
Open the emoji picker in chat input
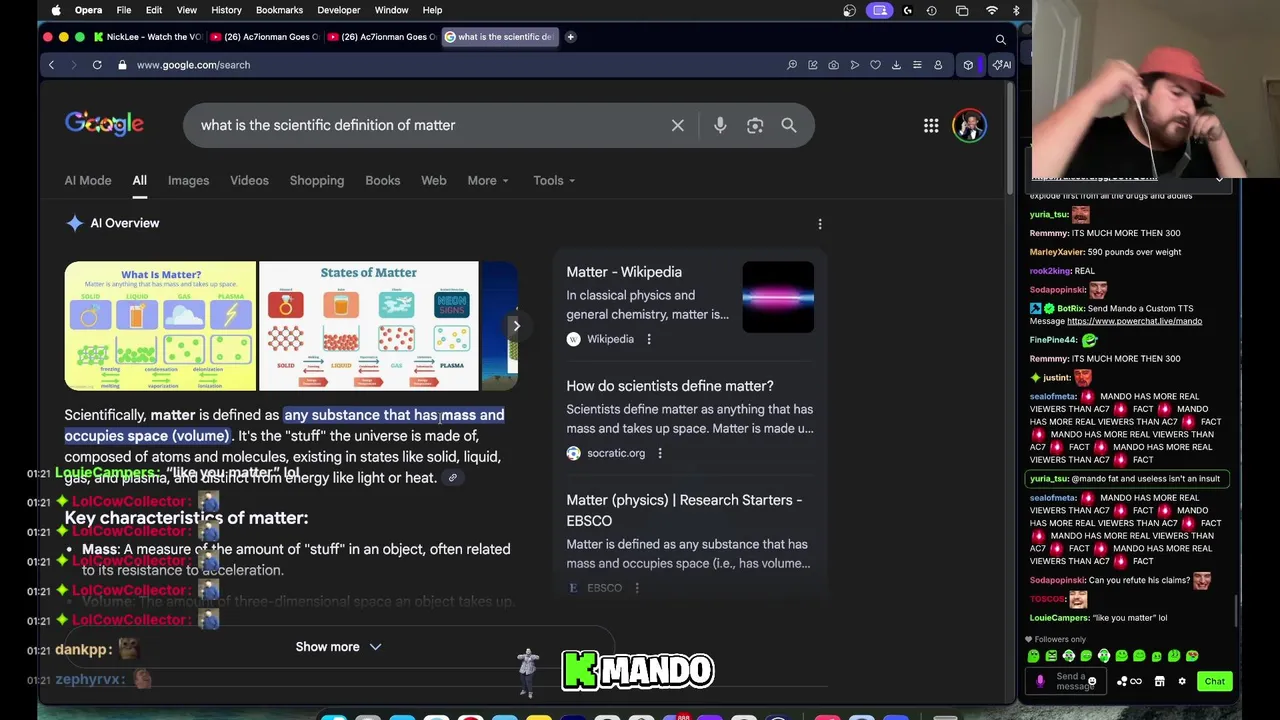click(x=1092, y=682)
